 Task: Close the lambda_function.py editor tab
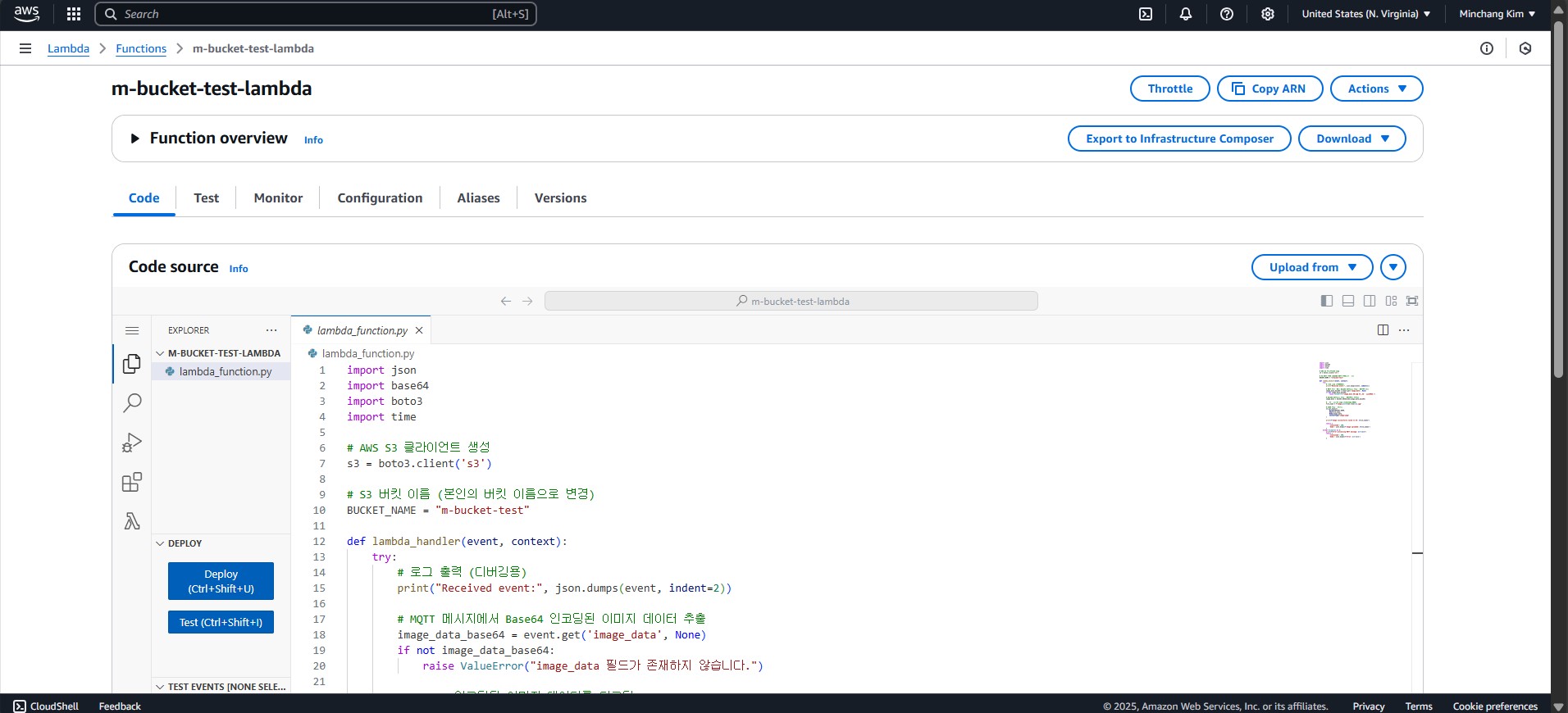click(419, 330)
